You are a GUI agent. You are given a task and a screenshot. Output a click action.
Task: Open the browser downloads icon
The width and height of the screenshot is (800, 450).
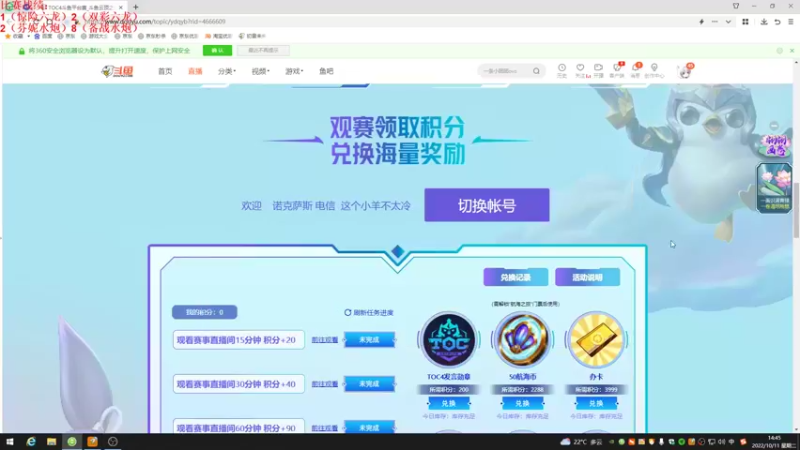(764, 22)
